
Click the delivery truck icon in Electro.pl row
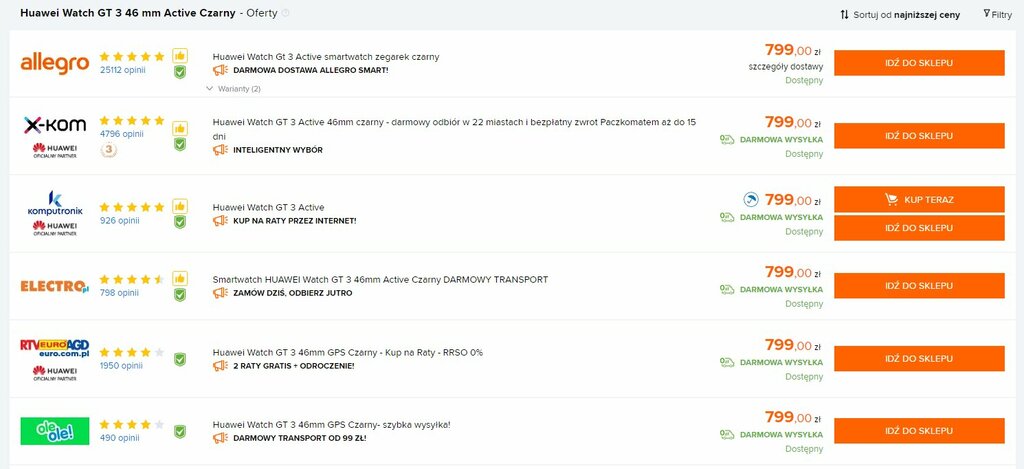tap(727, 289)
